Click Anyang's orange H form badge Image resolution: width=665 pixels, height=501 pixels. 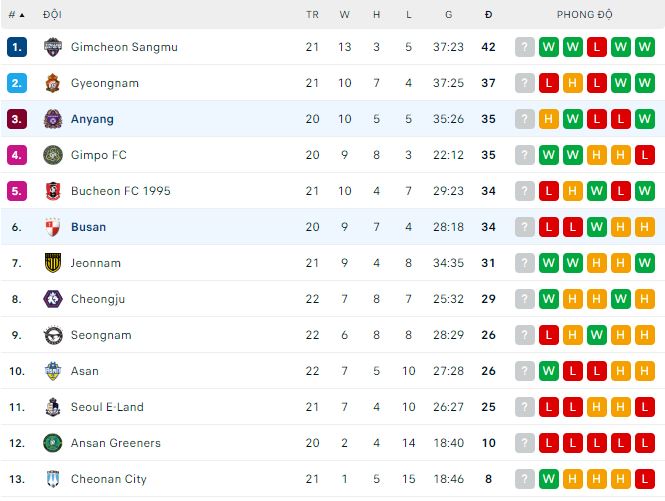tap(549, 119)
